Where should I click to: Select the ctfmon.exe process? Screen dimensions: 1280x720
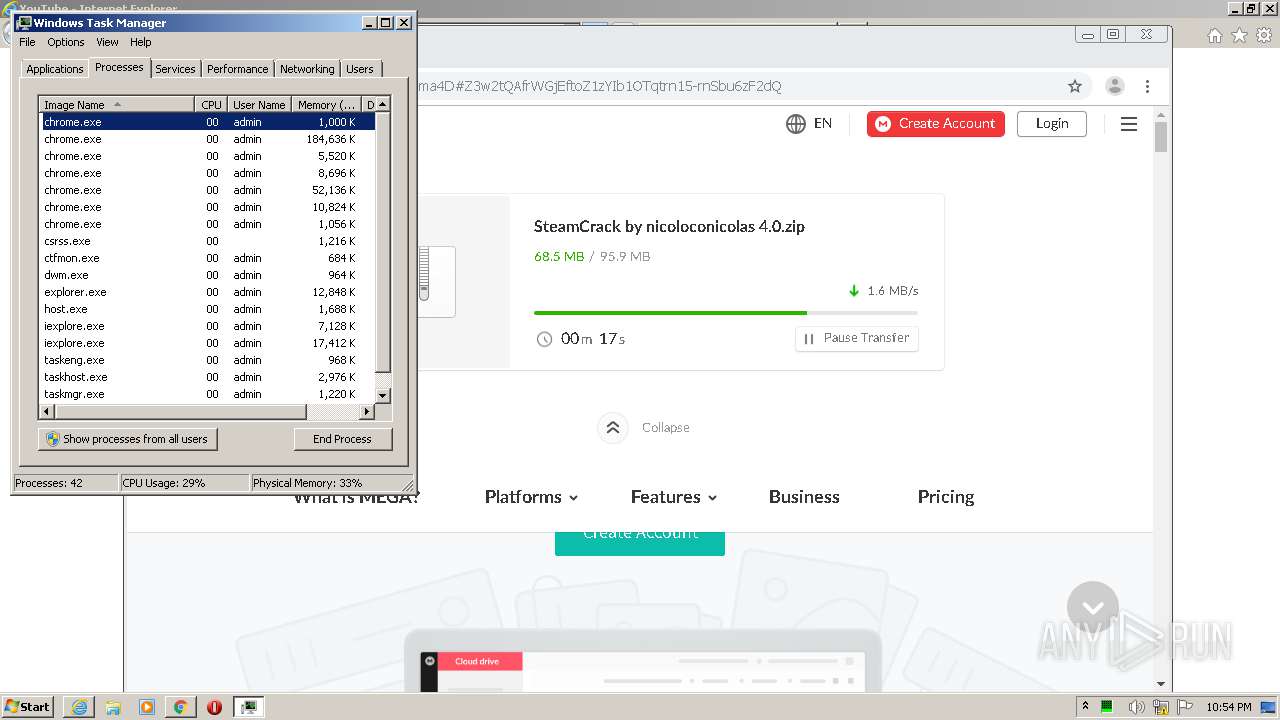click(x=208, y=258)
